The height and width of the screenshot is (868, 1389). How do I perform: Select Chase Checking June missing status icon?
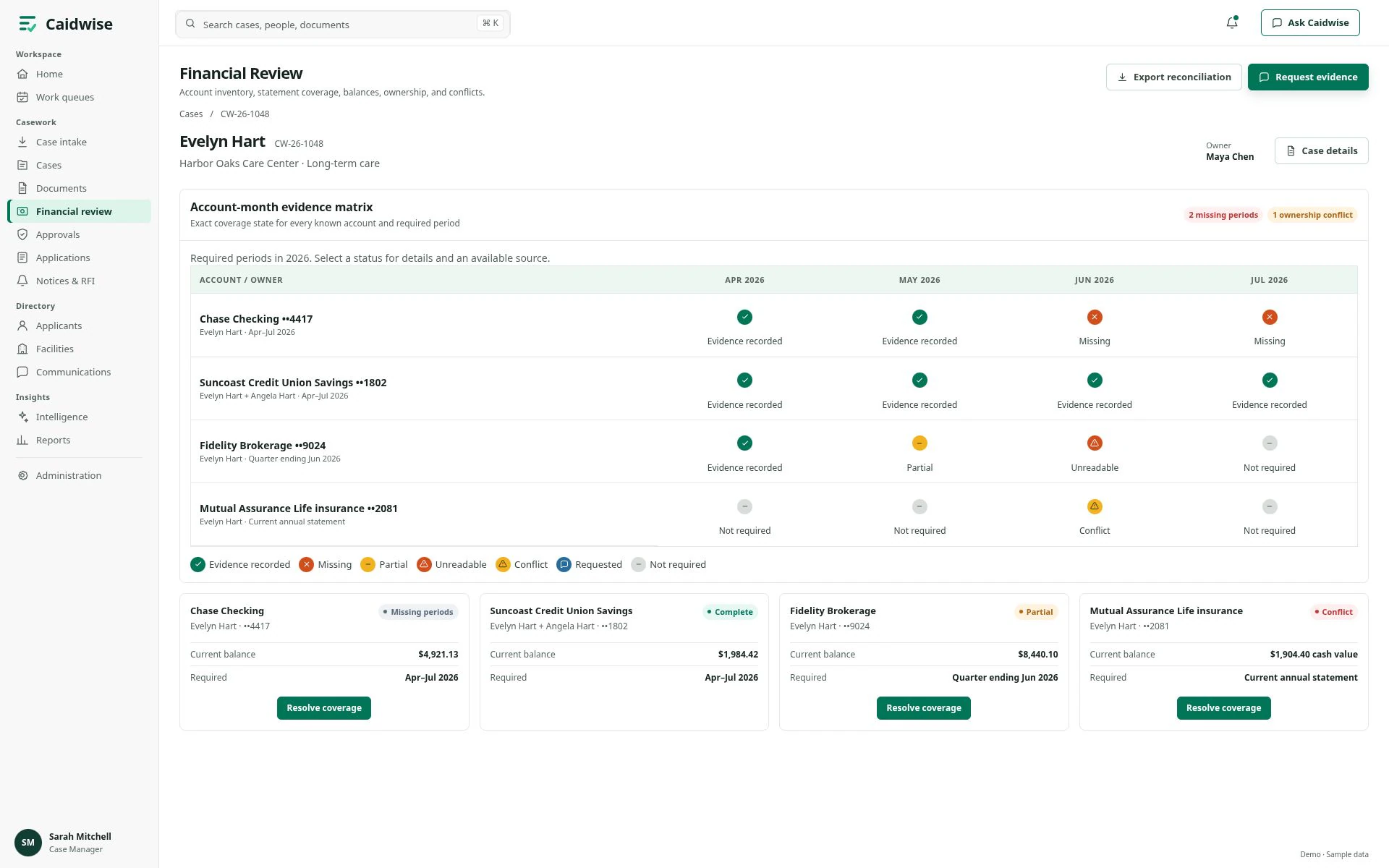(1095, 317)
